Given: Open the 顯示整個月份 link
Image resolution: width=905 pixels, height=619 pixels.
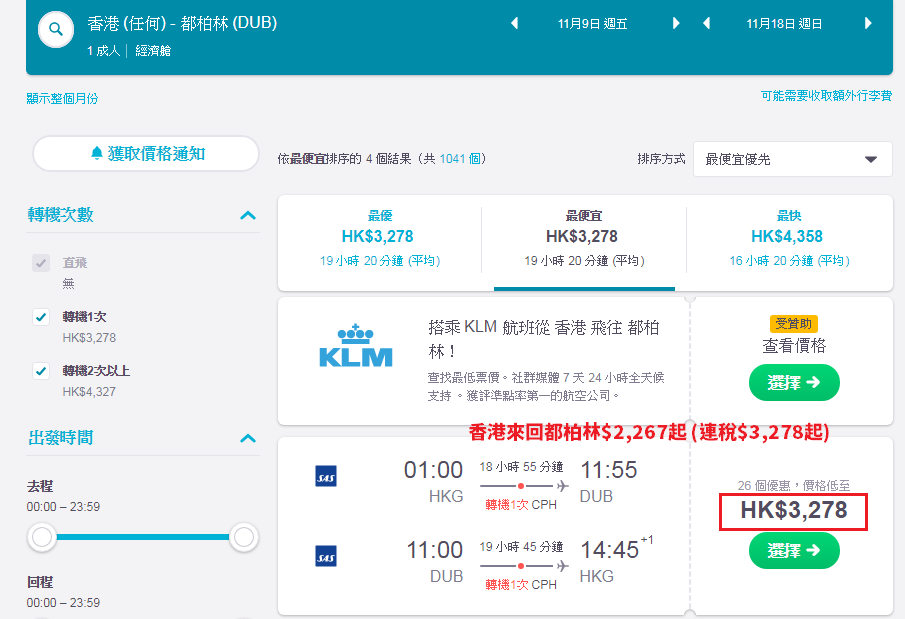Looking at the screenshot, I should pos(62,99).
